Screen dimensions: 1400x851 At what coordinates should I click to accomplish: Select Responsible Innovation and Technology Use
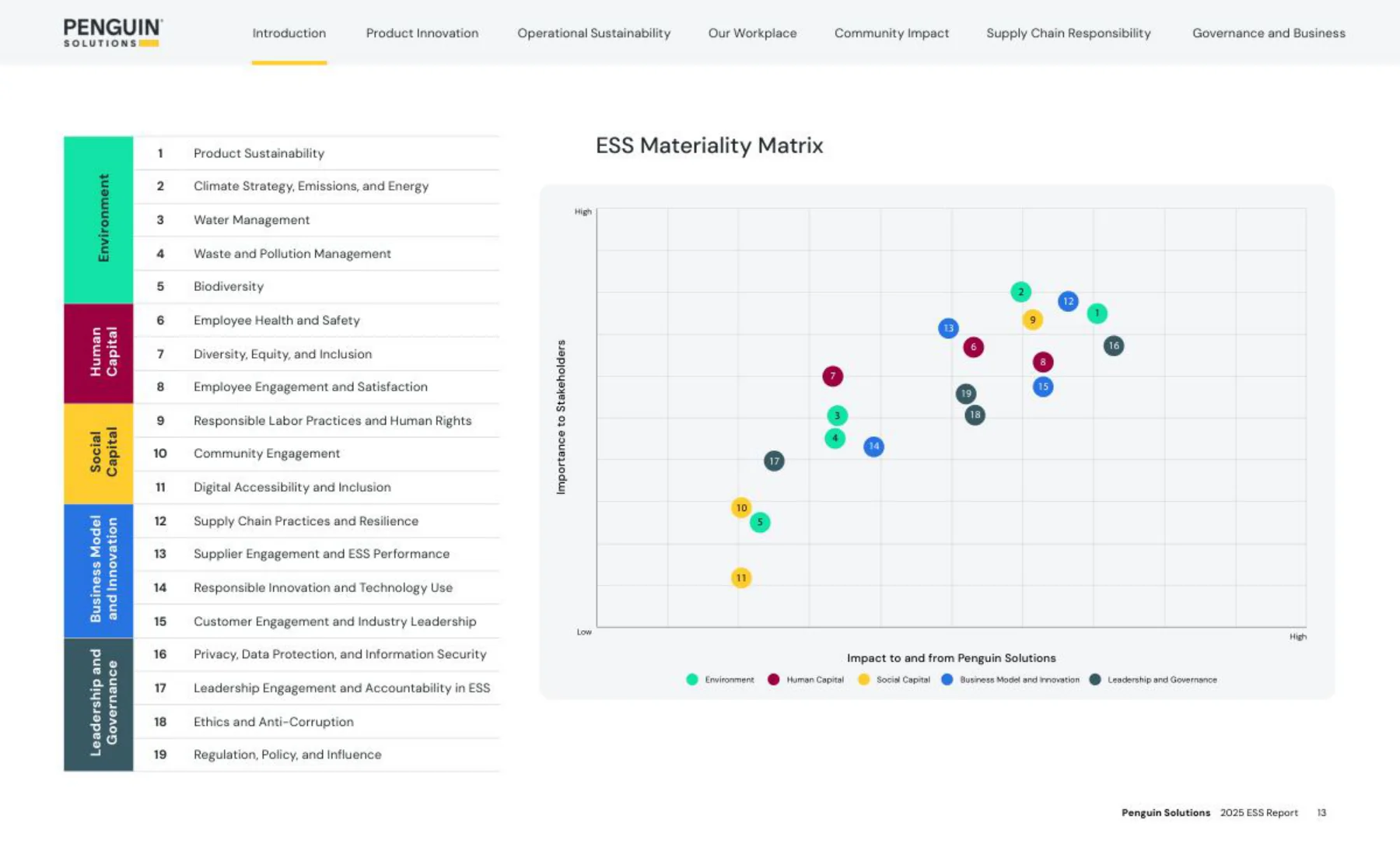coord(317,588)
